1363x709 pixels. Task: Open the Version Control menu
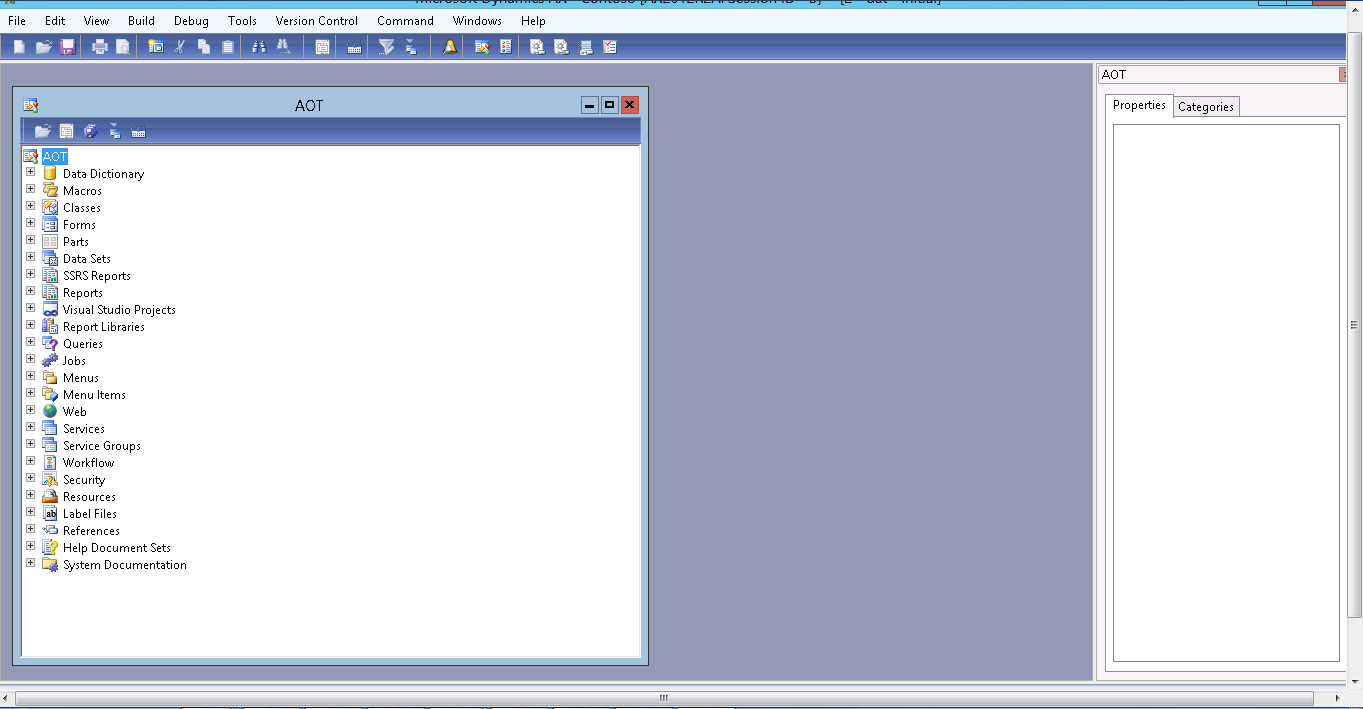click(x=316, y=20)
